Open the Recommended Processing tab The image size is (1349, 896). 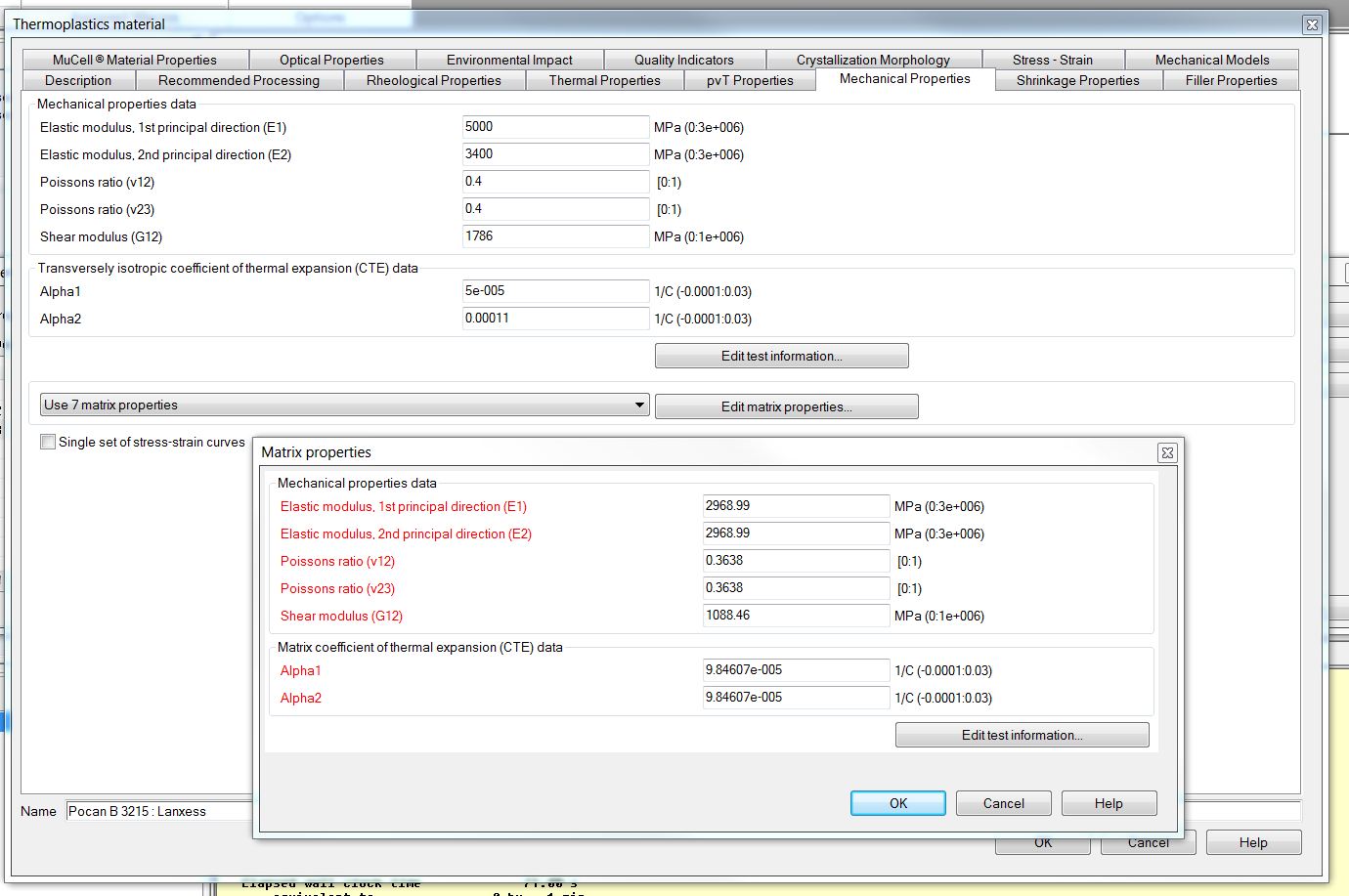coord(239,80)
